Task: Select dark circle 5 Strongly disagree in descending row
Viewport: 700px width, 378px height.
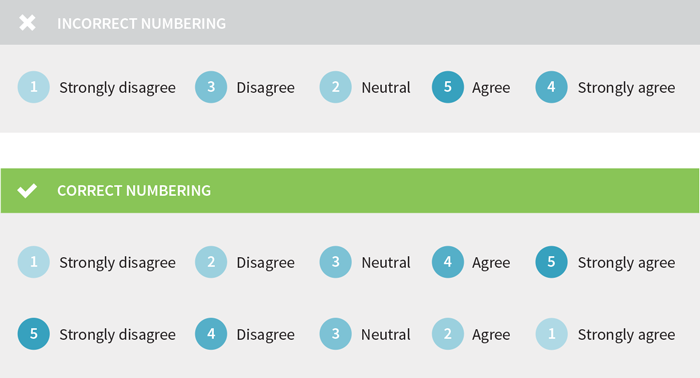Action: (x=33, y=334)
